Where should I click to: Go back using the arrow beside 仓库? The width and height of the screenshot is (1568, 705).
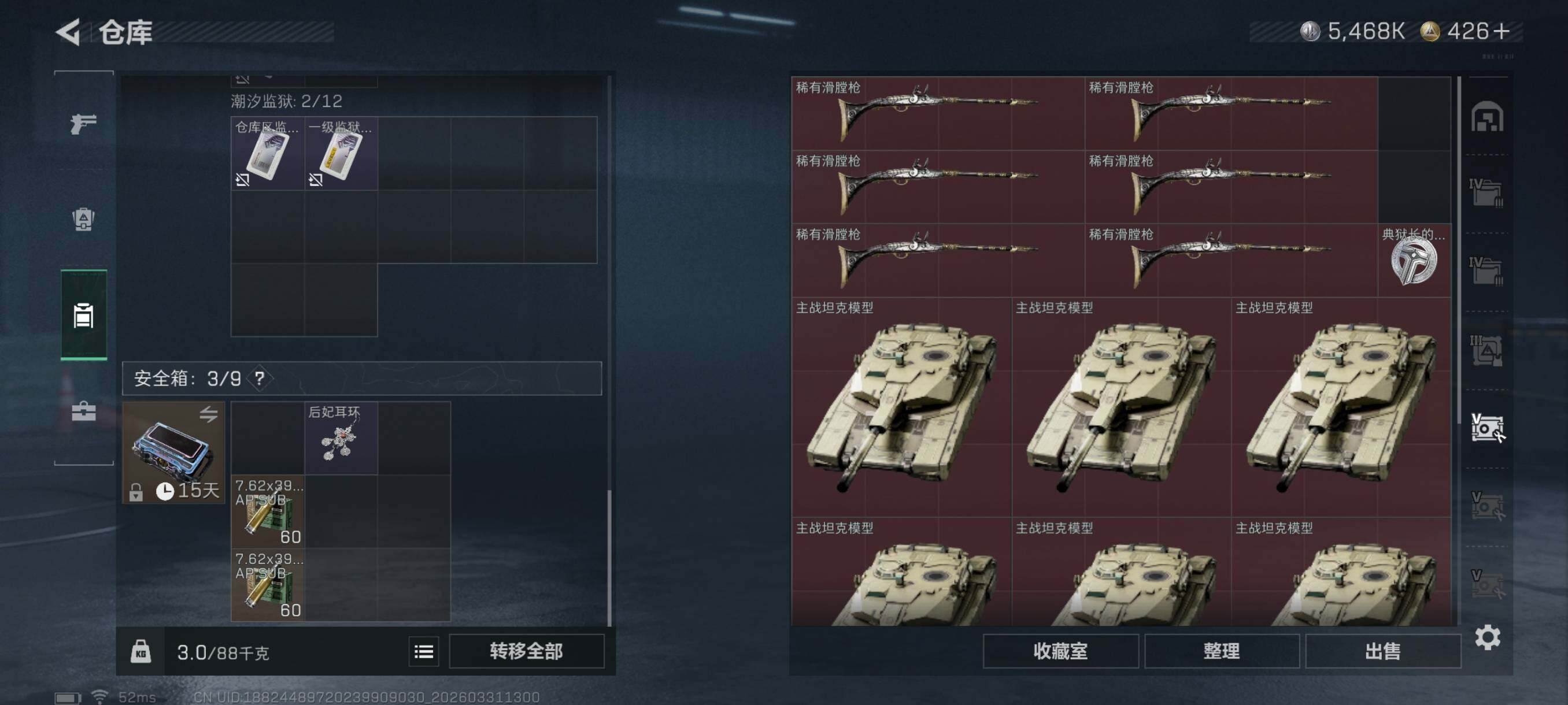(68, 32)
